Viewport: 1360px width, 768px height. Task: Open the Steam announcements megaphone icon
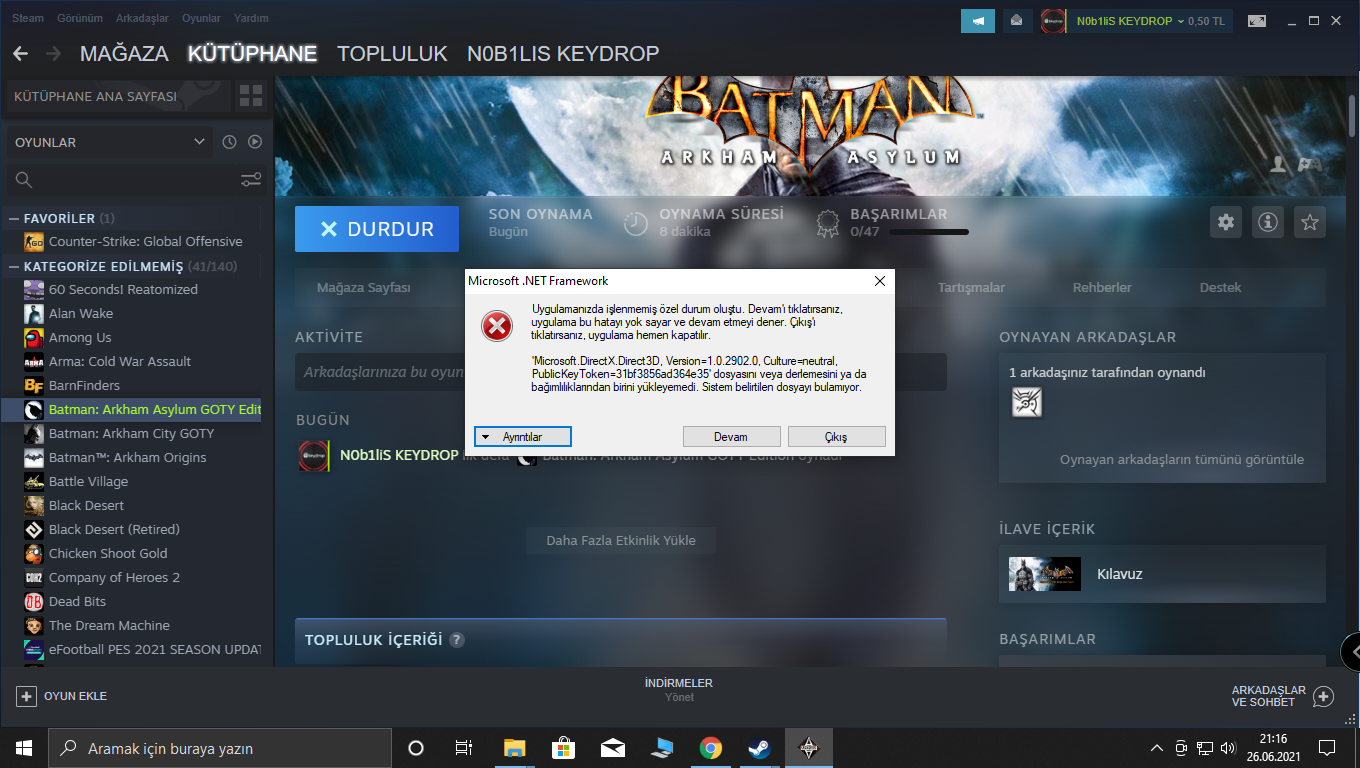978,20
